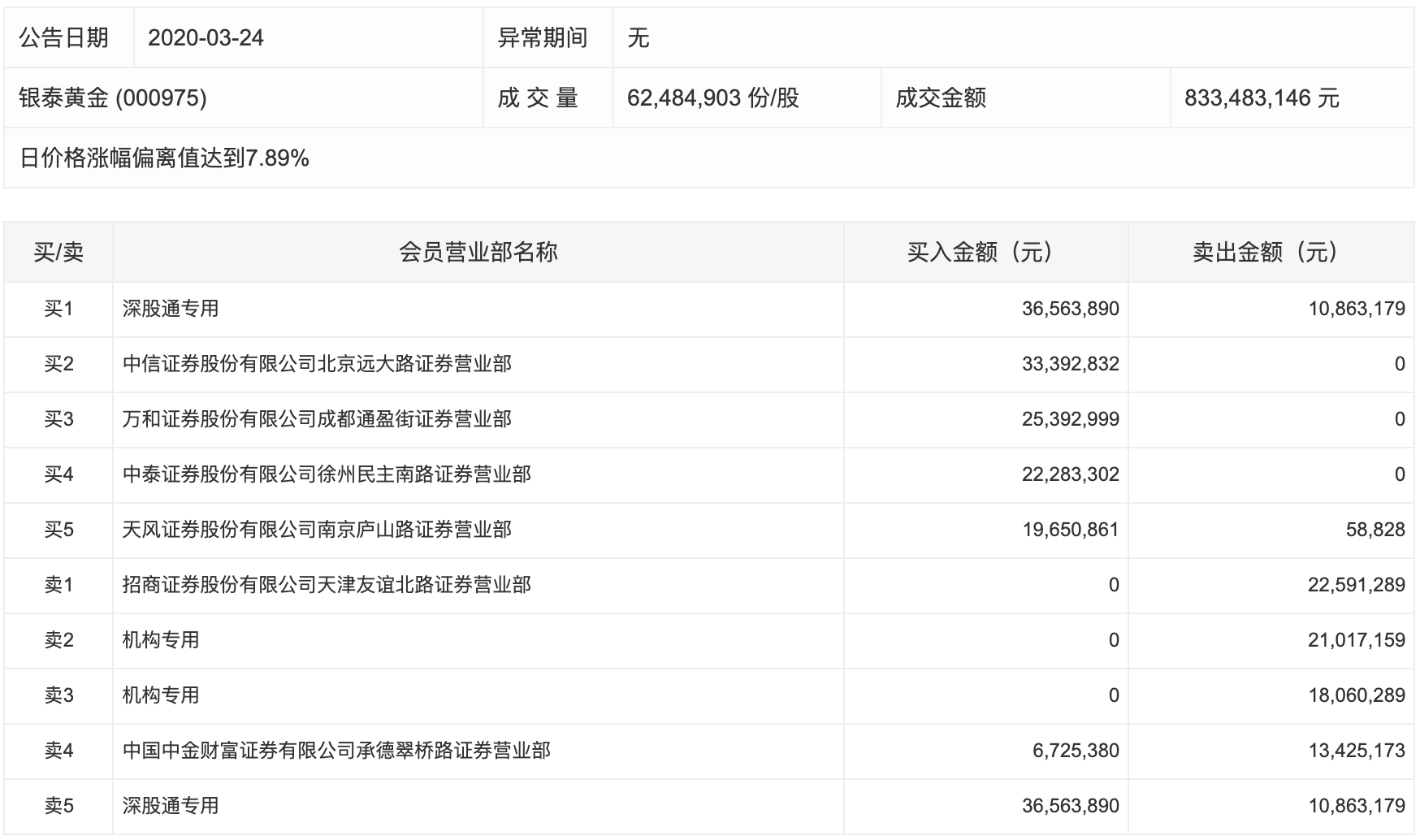Click the 买/卖 column header
This screenshot has height=840, width=1420.
point(58,253)
